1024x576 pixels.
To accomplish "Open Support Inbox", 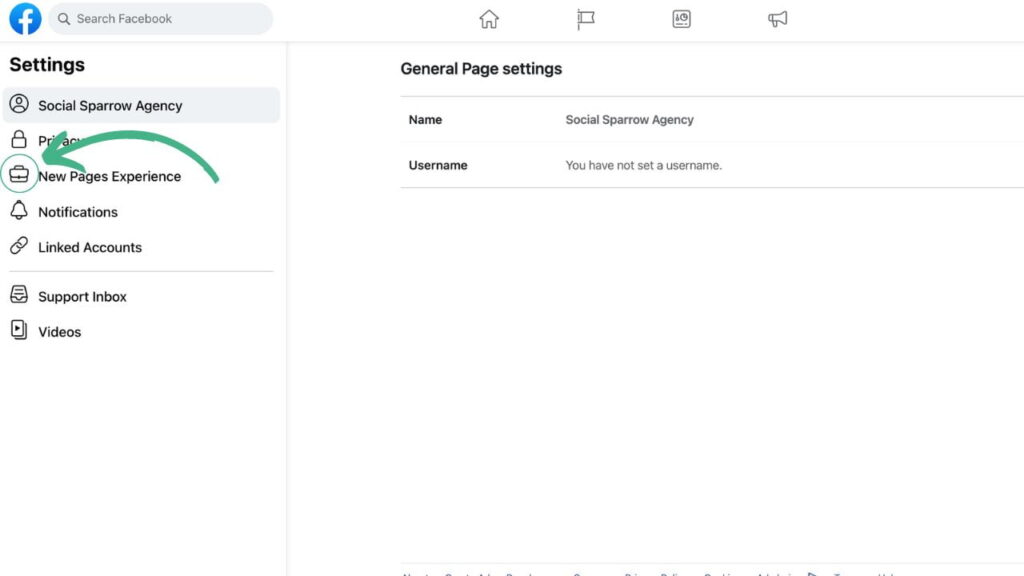I will click(x=141, y=296).
